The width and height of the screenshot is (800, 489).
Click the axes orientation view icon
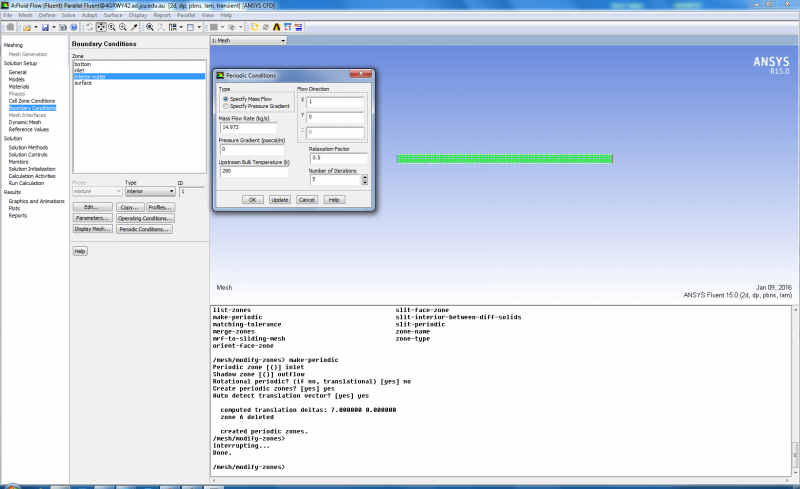point(162,27)
